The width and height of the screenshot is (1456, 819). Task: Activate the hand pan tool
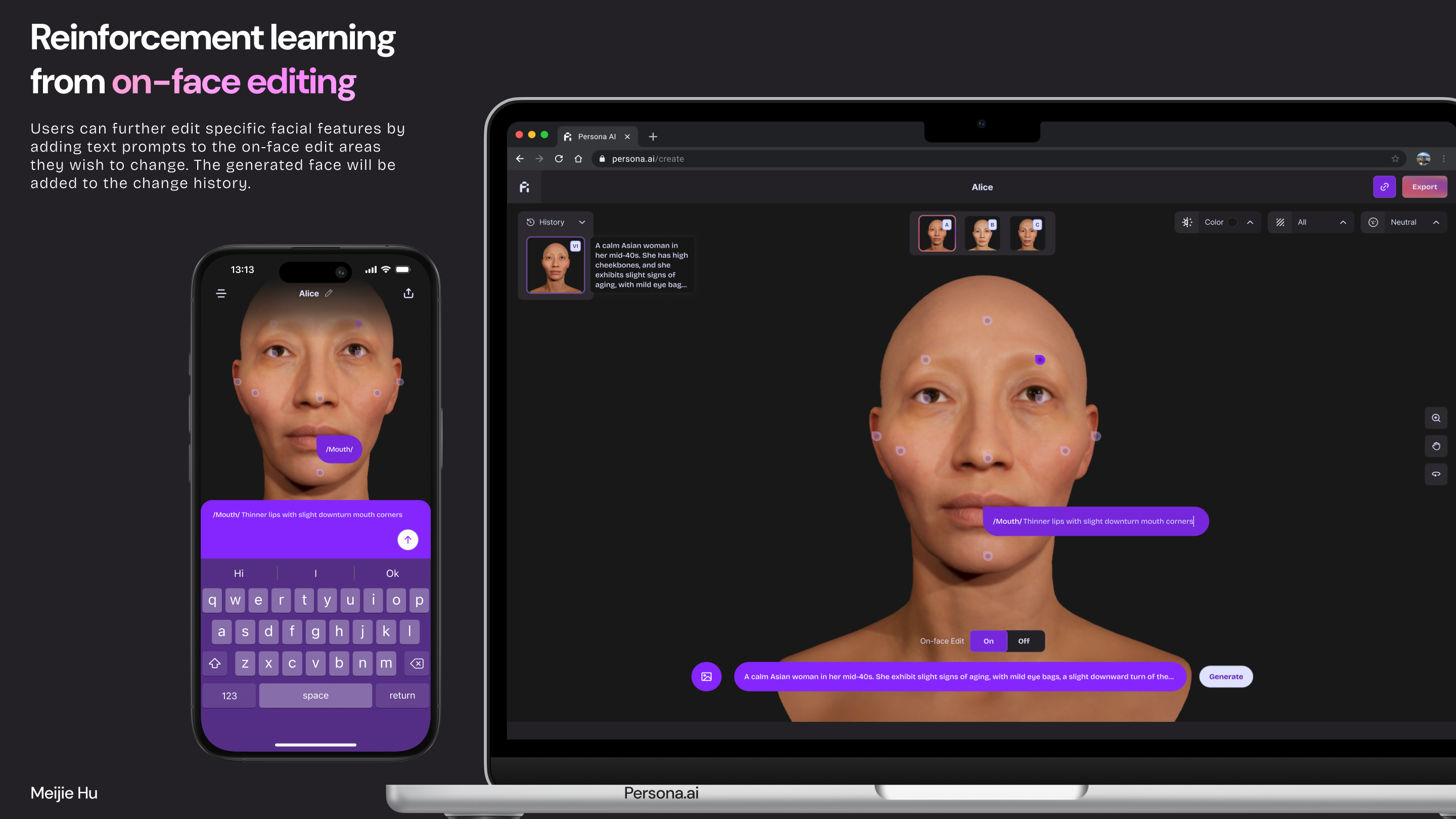[1436, 446]
